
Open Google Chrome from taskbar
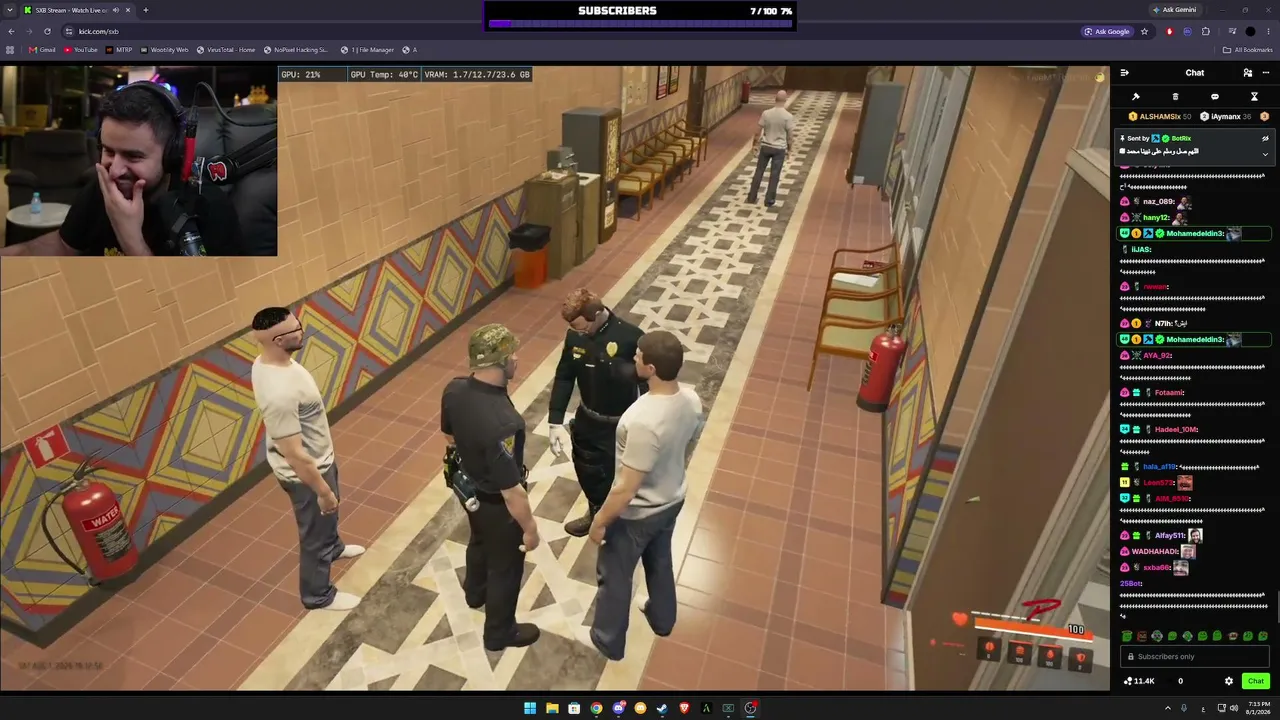[x=596, y=708]
